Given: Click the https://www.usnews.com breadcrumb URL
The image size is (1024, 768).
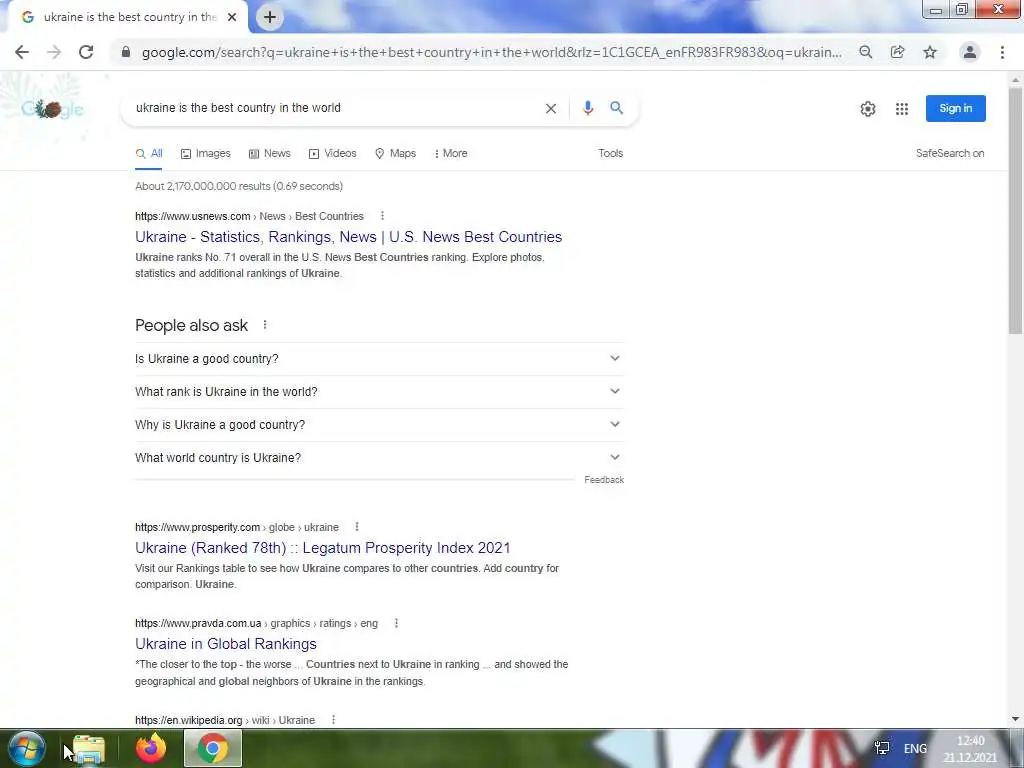Looking at the screenshot, I should click(193, 216).
